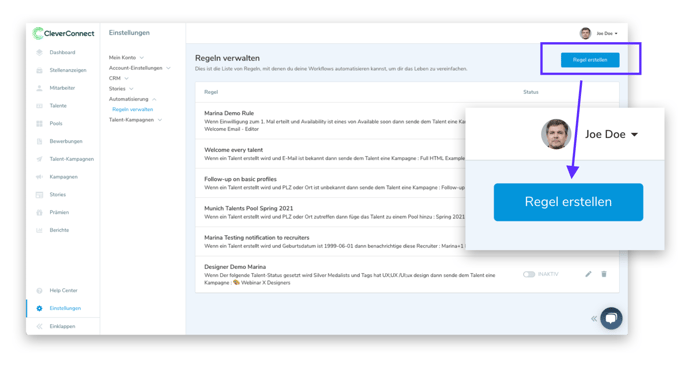This screenshot has width=688, height=374.
Task: Toggle the INAKTIV switch for Designer Demo Marina
Action: 529,274
